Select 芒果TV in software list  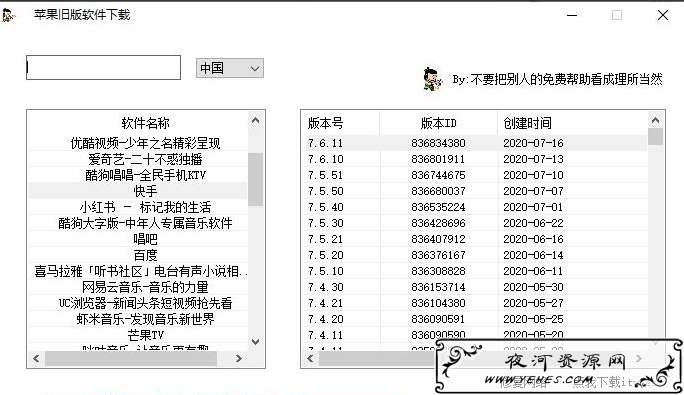pos(138,335)
